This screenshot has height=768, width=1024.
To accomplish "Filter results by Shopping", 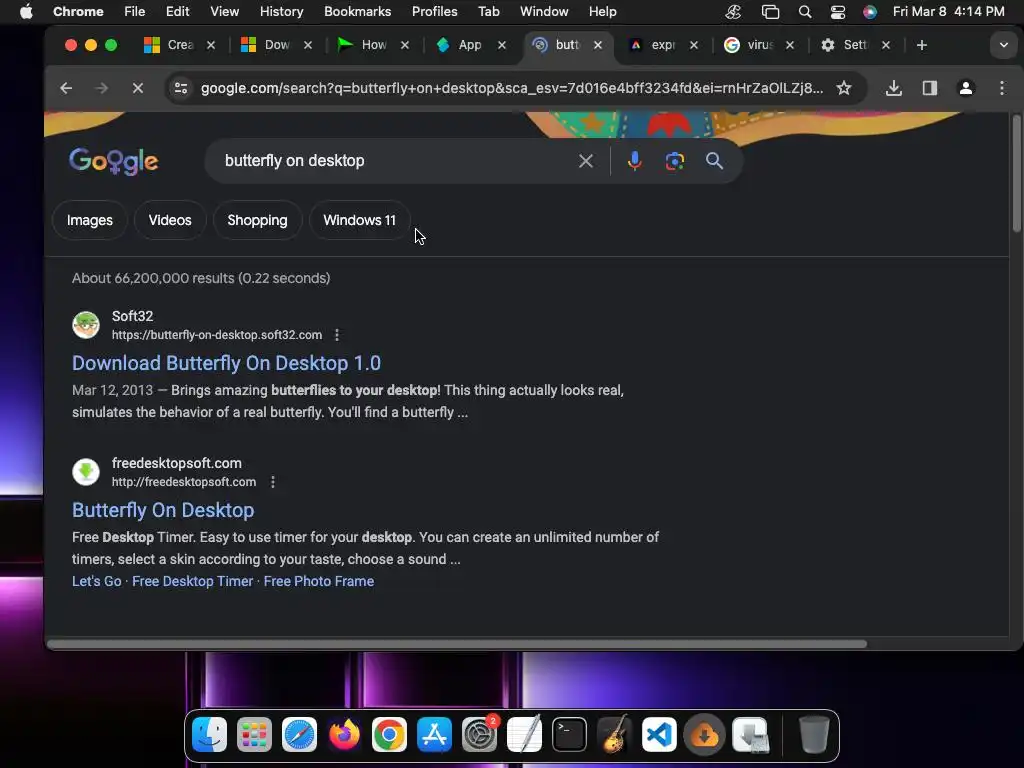I will click(257, 220).
